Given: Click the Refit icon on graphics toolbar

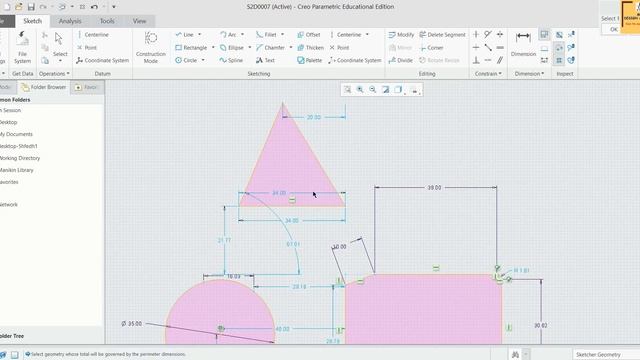Looking at the screenshot, I should click(347, 90).
